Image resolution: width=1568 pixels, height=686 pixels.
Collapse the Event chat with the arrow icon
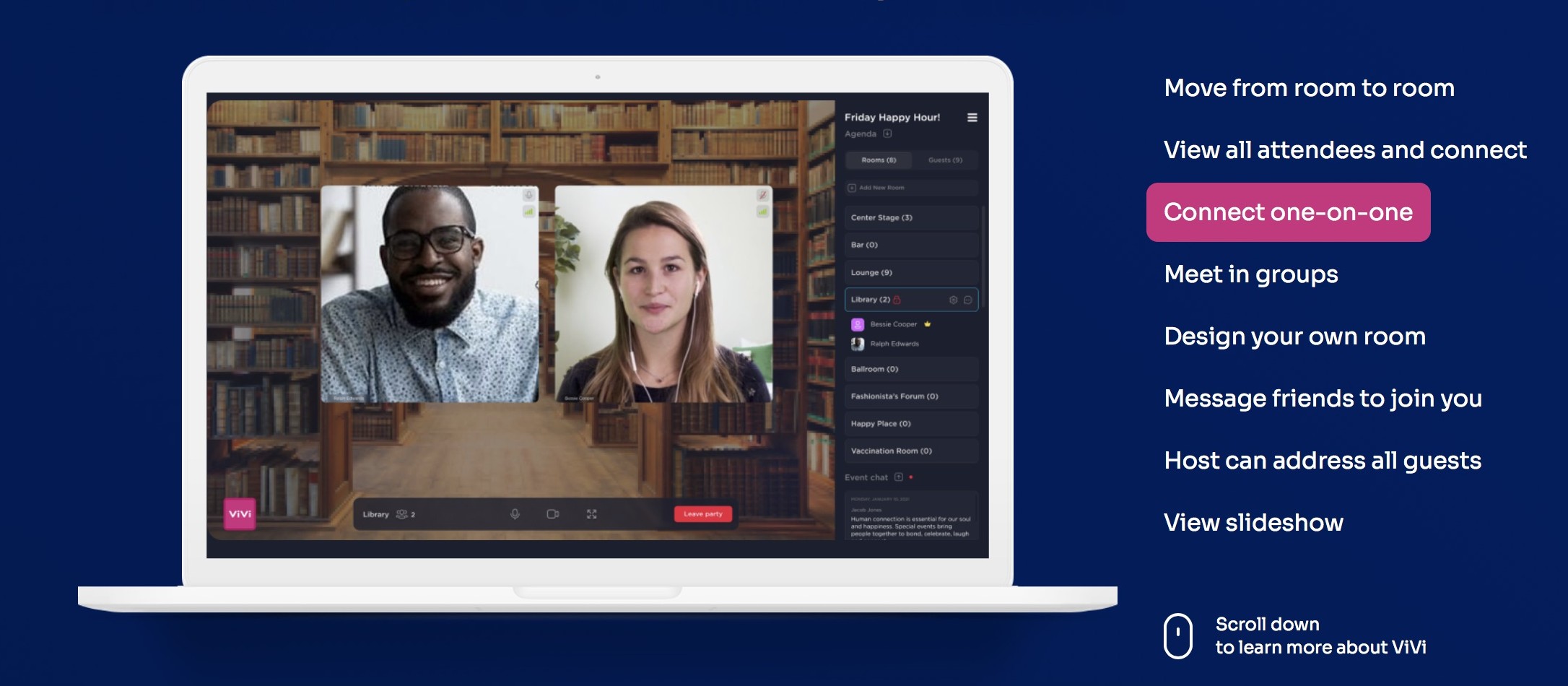899,477
